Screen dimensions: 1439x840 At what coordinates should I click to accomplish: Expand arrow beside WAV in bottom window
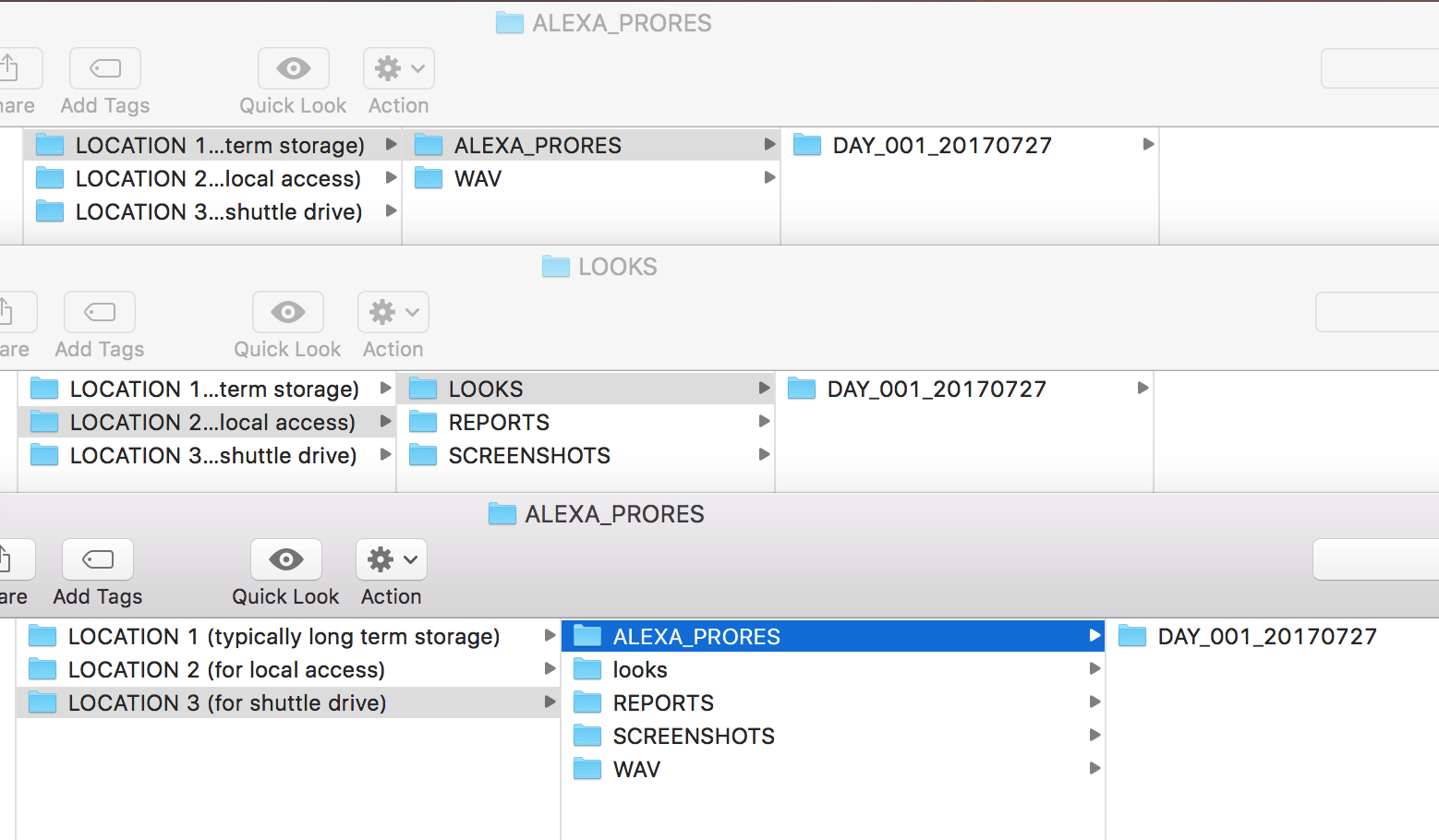1094,768
